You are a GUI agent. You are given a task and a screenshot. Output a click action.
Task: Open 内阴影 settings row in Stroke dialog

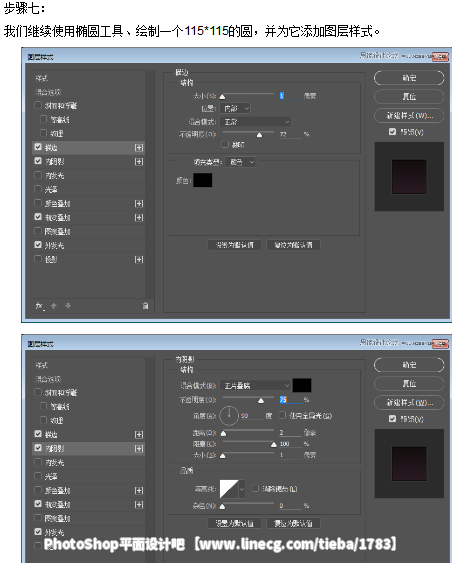[88, 162]
